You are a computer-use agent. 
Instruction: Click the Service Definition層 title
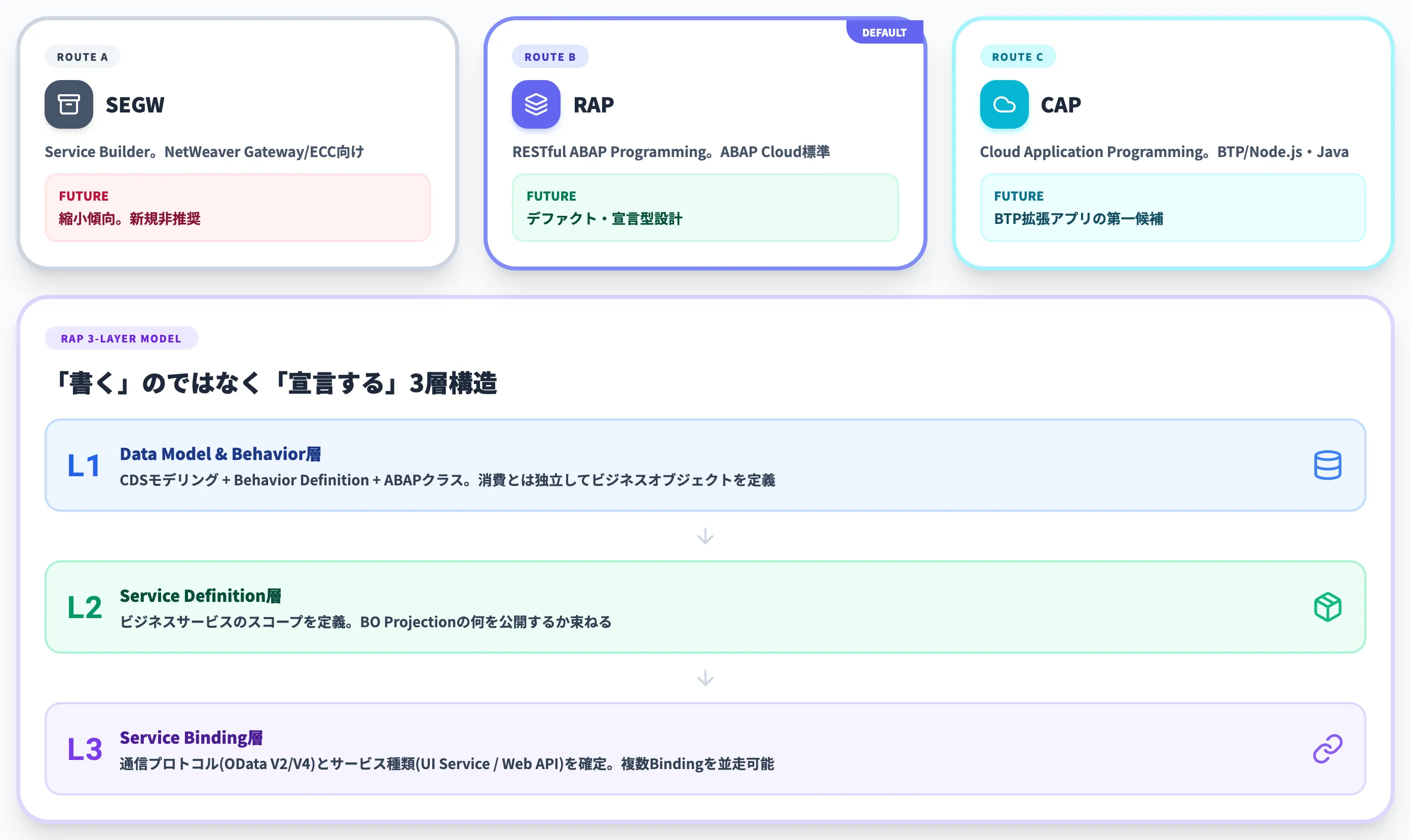pos(200,595)
